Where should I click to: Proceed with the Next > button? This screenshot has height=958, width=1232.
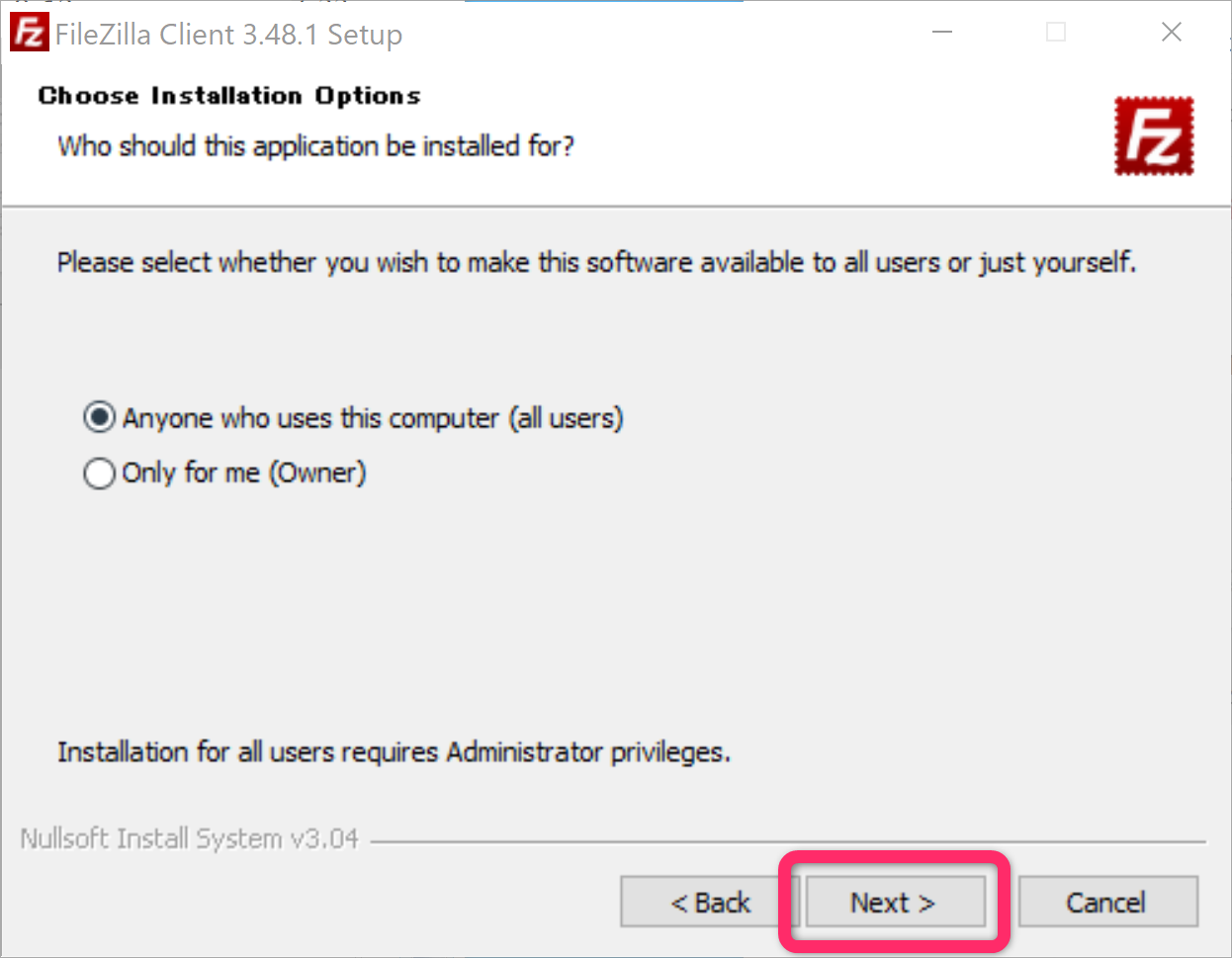point(893,902)
